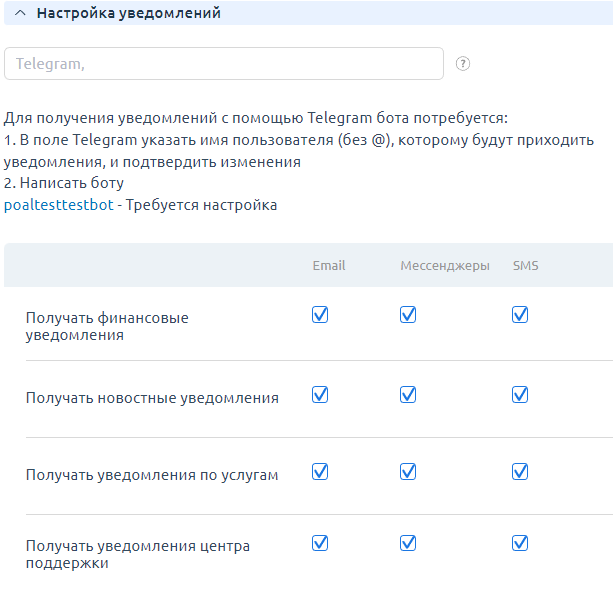Click the Настройка уведомлений section title
This screenshot has height=589, width=613.
point(129,13)
